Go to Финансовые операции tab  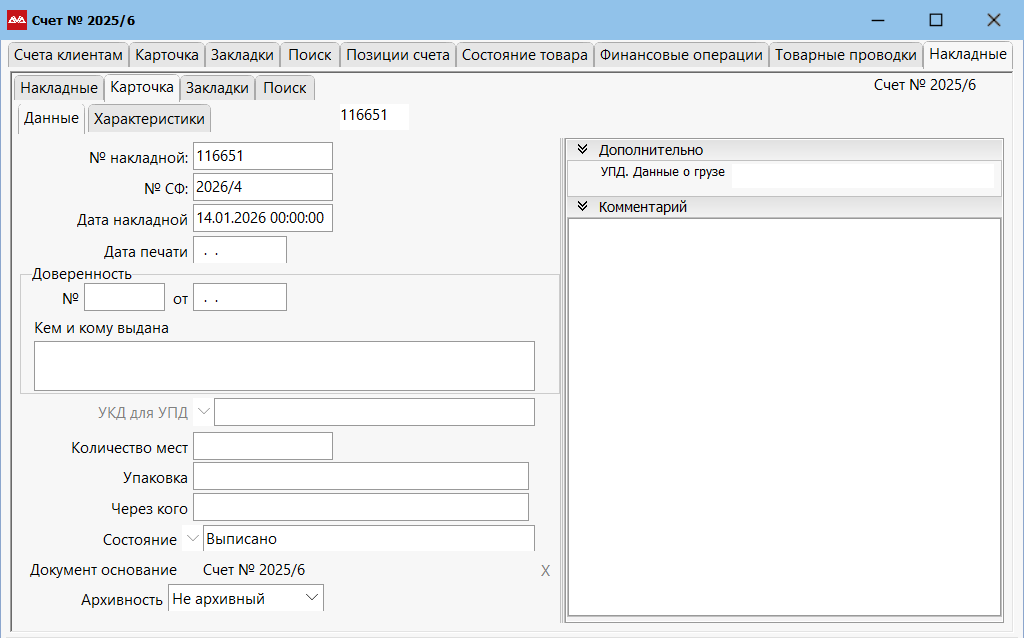(681, 55)
